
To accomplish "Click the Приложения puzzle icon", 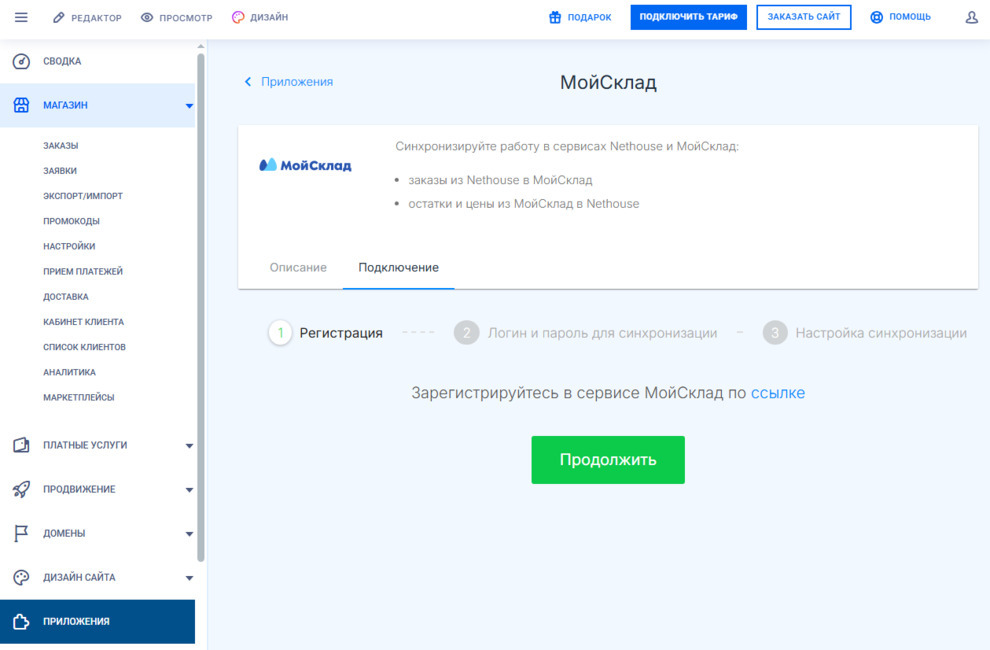I will click(x=21, y=622).
